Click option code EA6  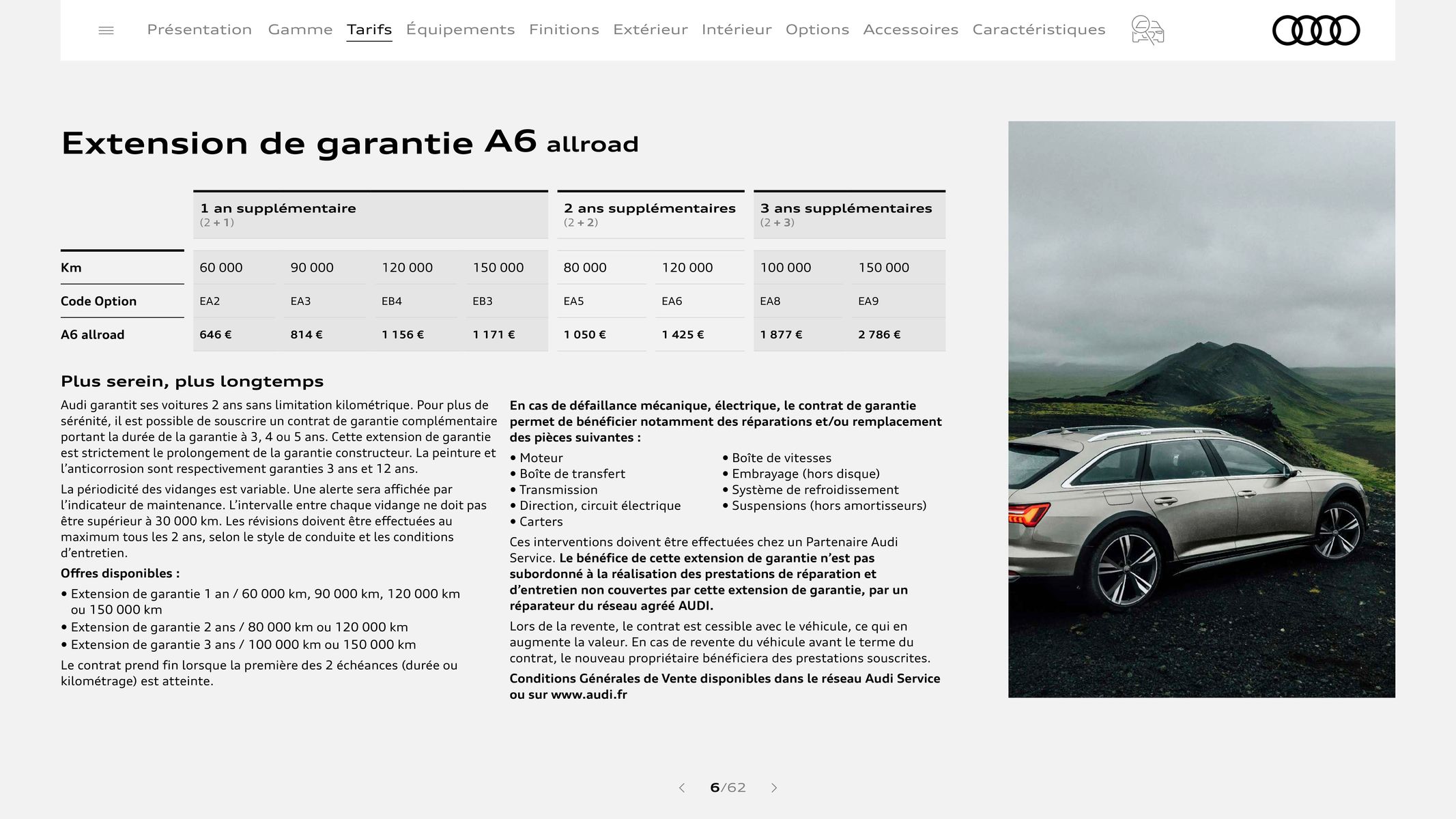672,301
